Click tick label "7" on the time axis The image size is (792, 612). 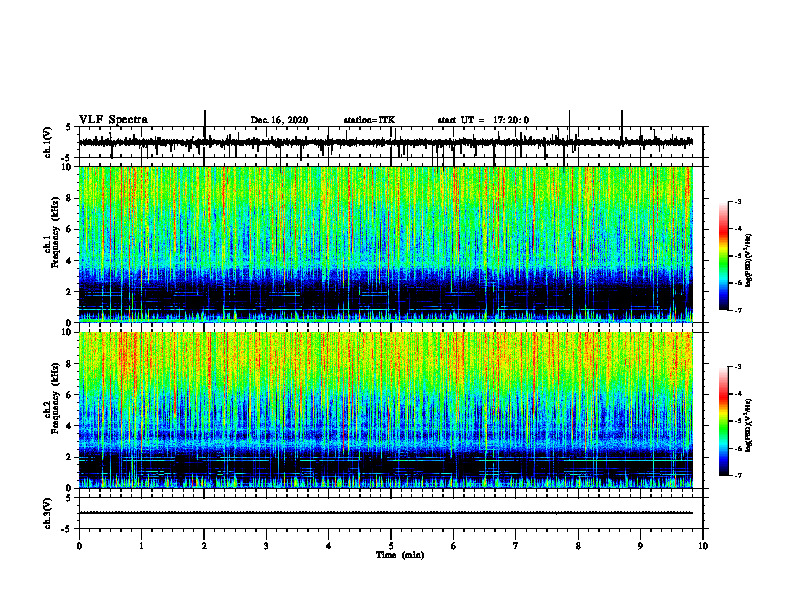click(516, 546)
